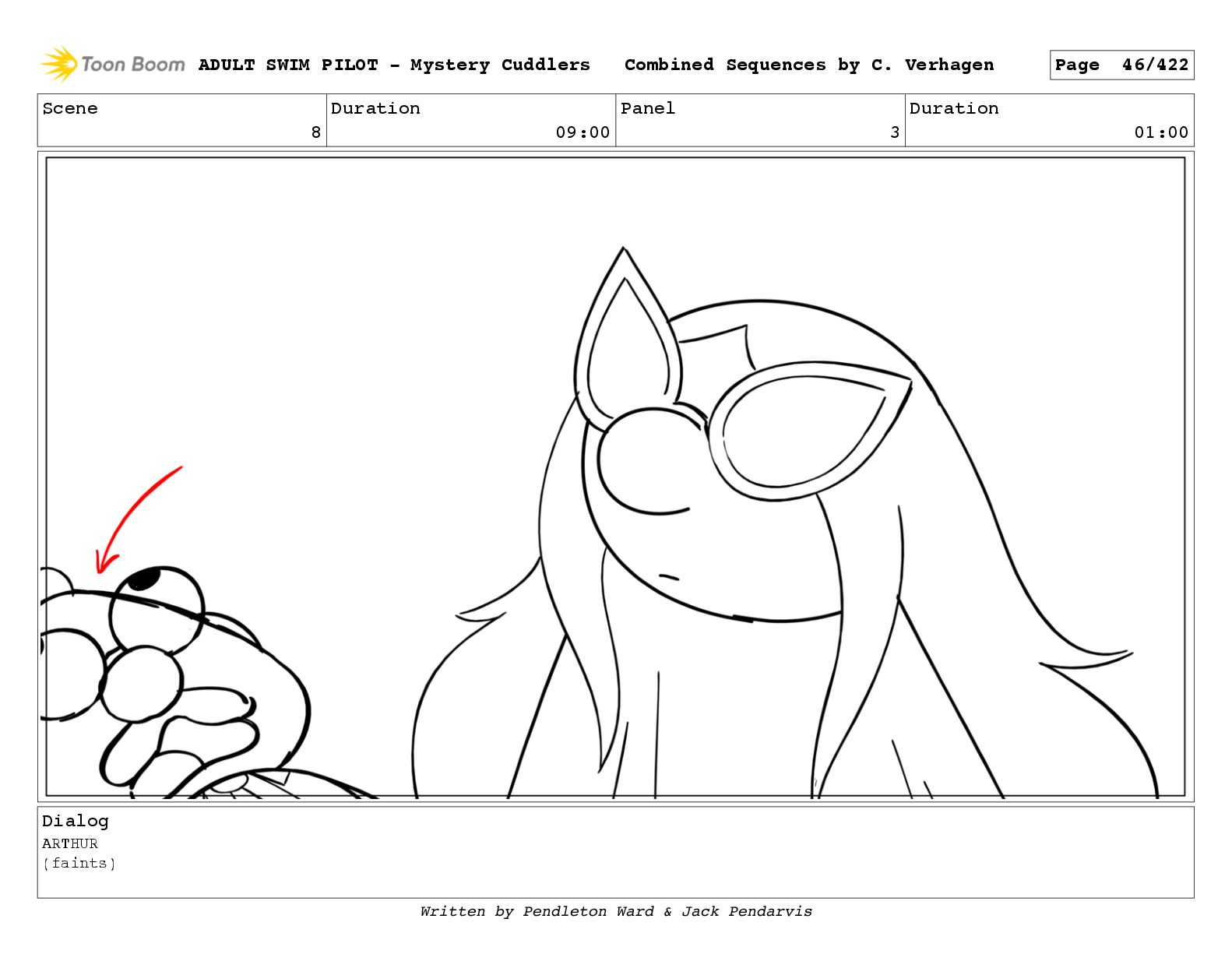Select the Scene number 8 cell
This screenshot has height=954, width=1232.
[x=182, y=121]
